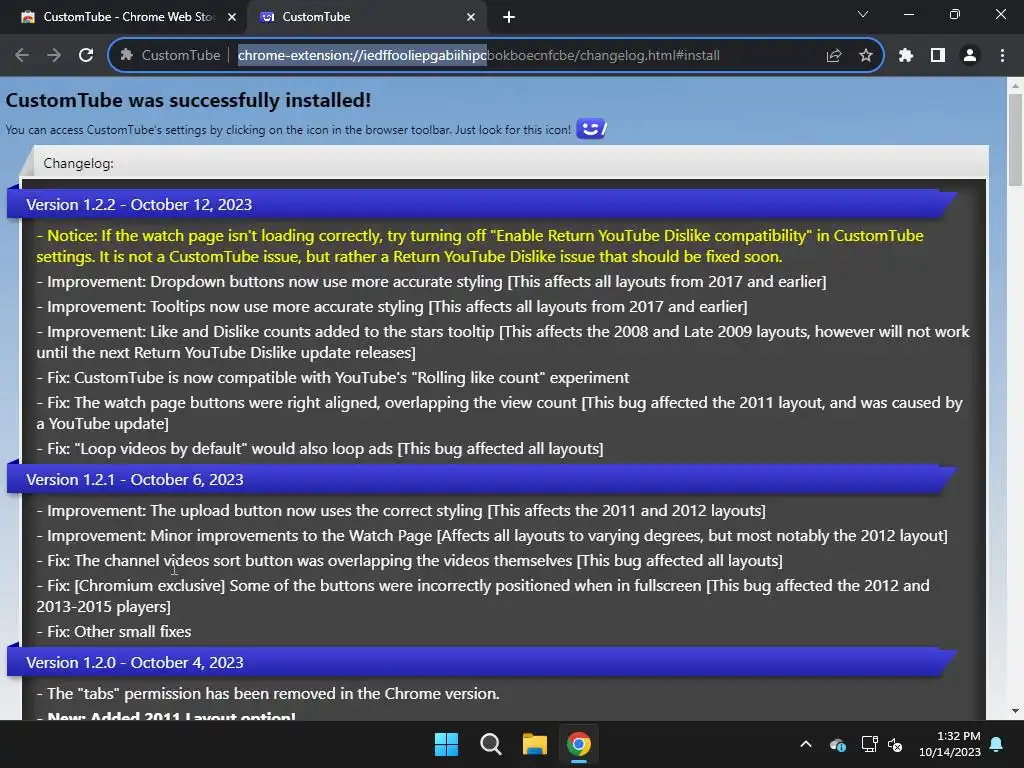Go back to the previous page

pyautogui.click(x=22, y=56)
